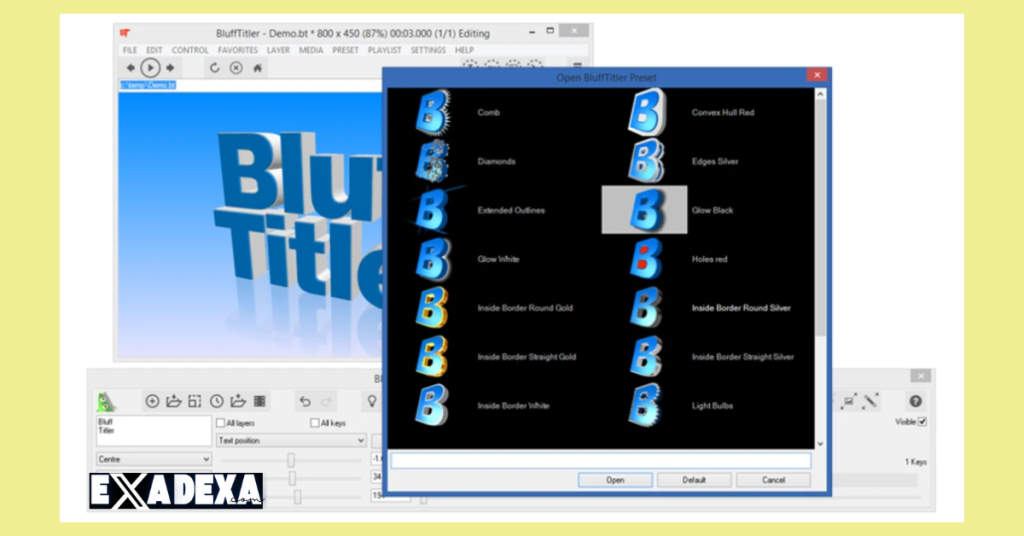Adjust the first property slider handle
The image size is (1024, 536).
[291, 460]
